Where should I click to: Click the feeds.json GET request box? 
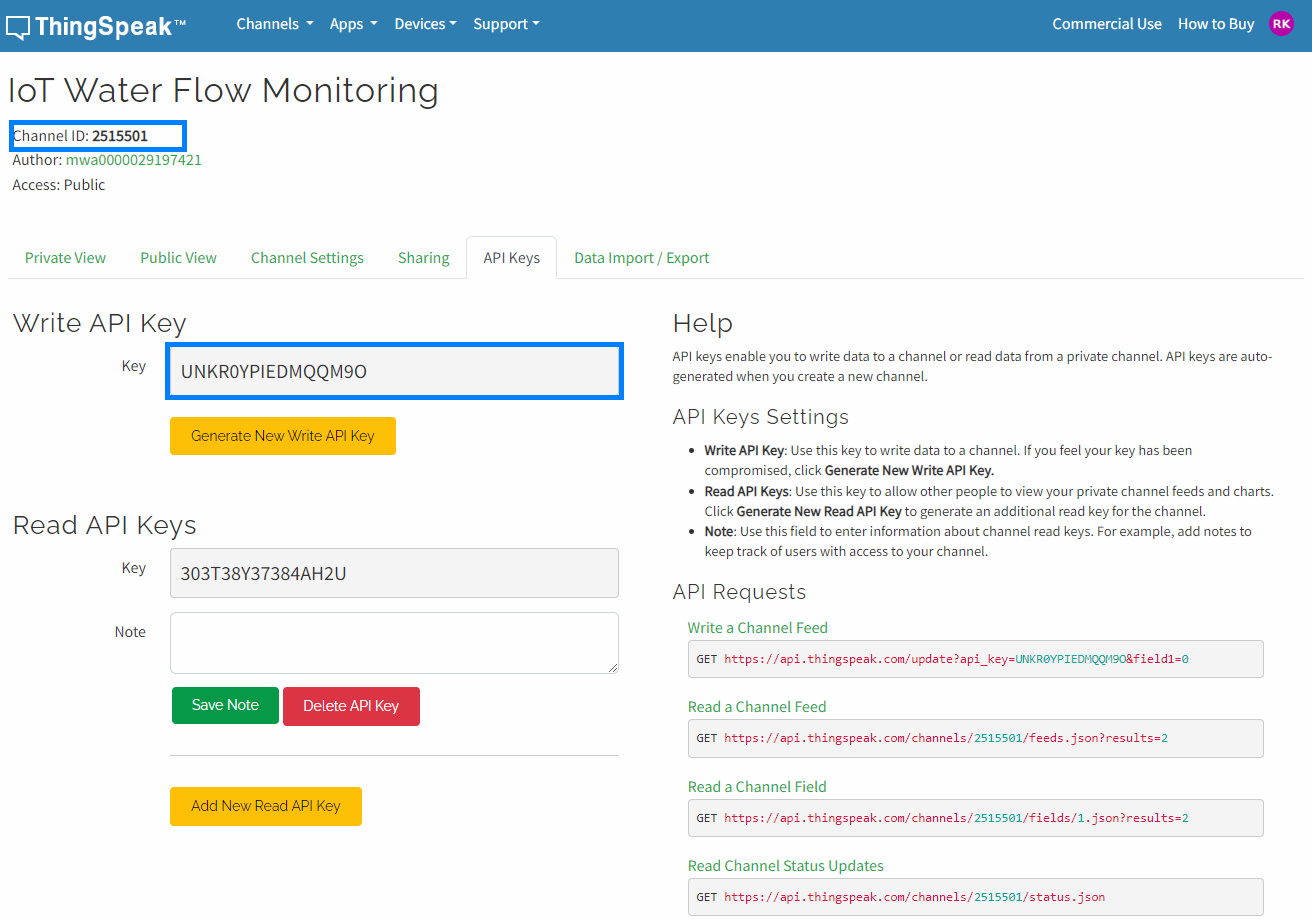(x=976, y=738)
